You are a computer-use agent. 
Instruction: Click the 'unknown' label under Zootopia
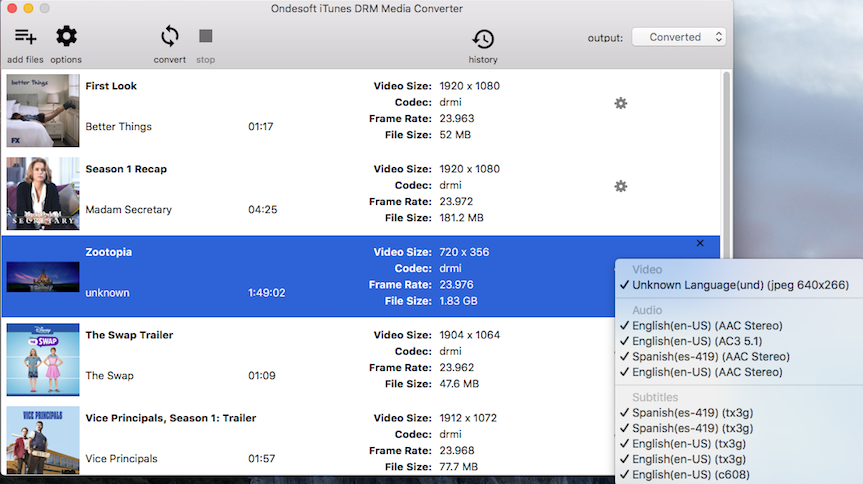click(x=107, y=293)
